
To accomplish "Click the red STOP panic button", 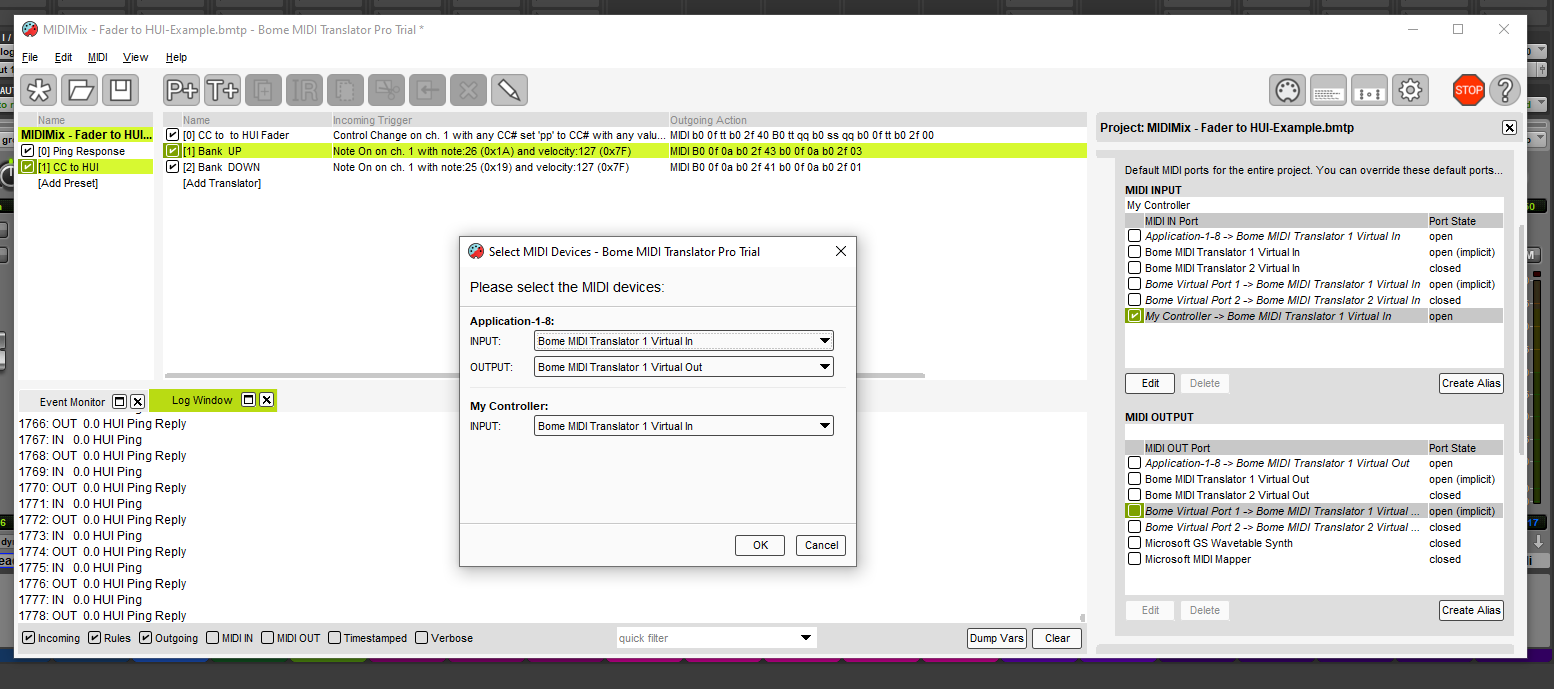I will 1468,90.
